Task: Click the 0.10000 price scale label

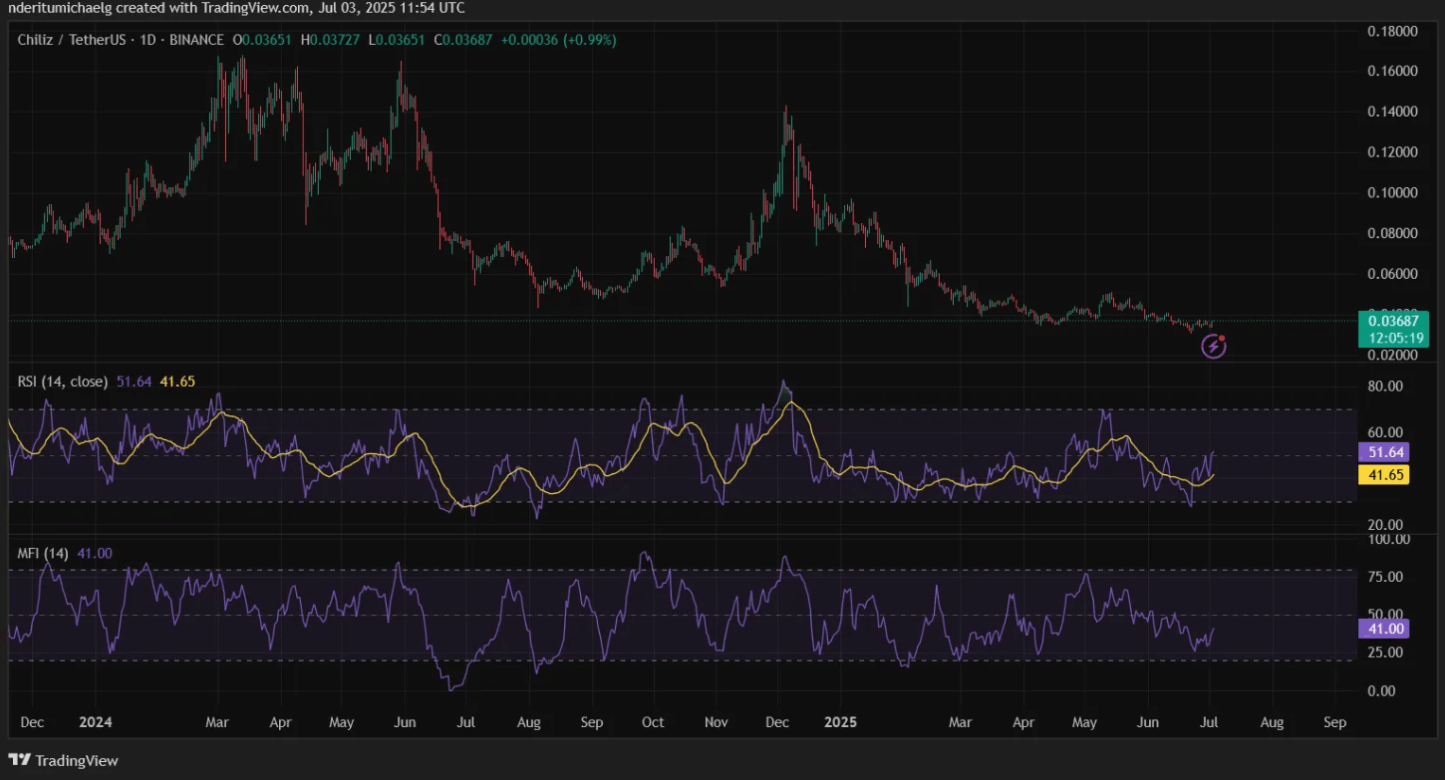Action: tap(1392, 192)
